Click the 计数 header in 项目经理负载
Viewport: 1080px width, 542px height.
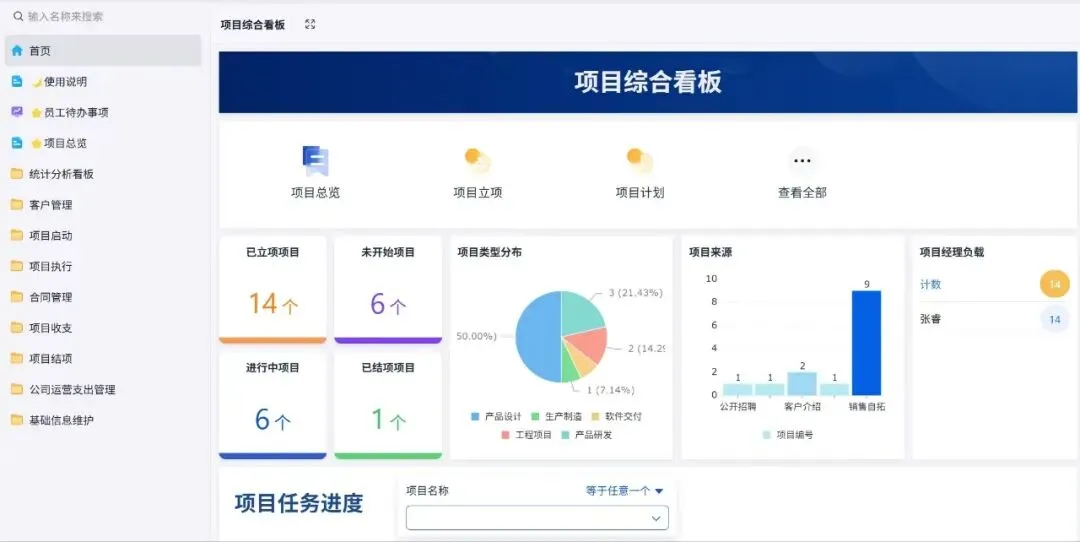[931, 284]
